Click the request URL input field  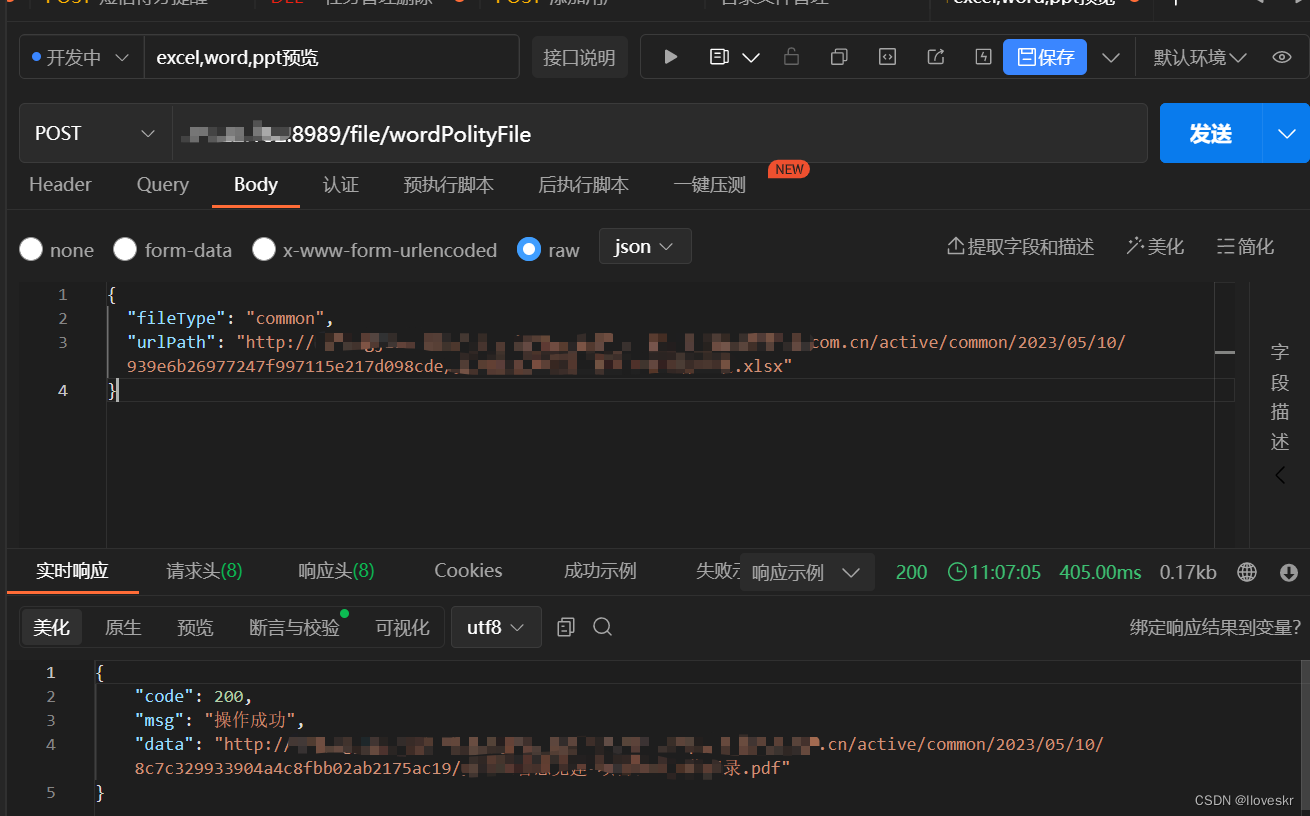click(660, 133)
